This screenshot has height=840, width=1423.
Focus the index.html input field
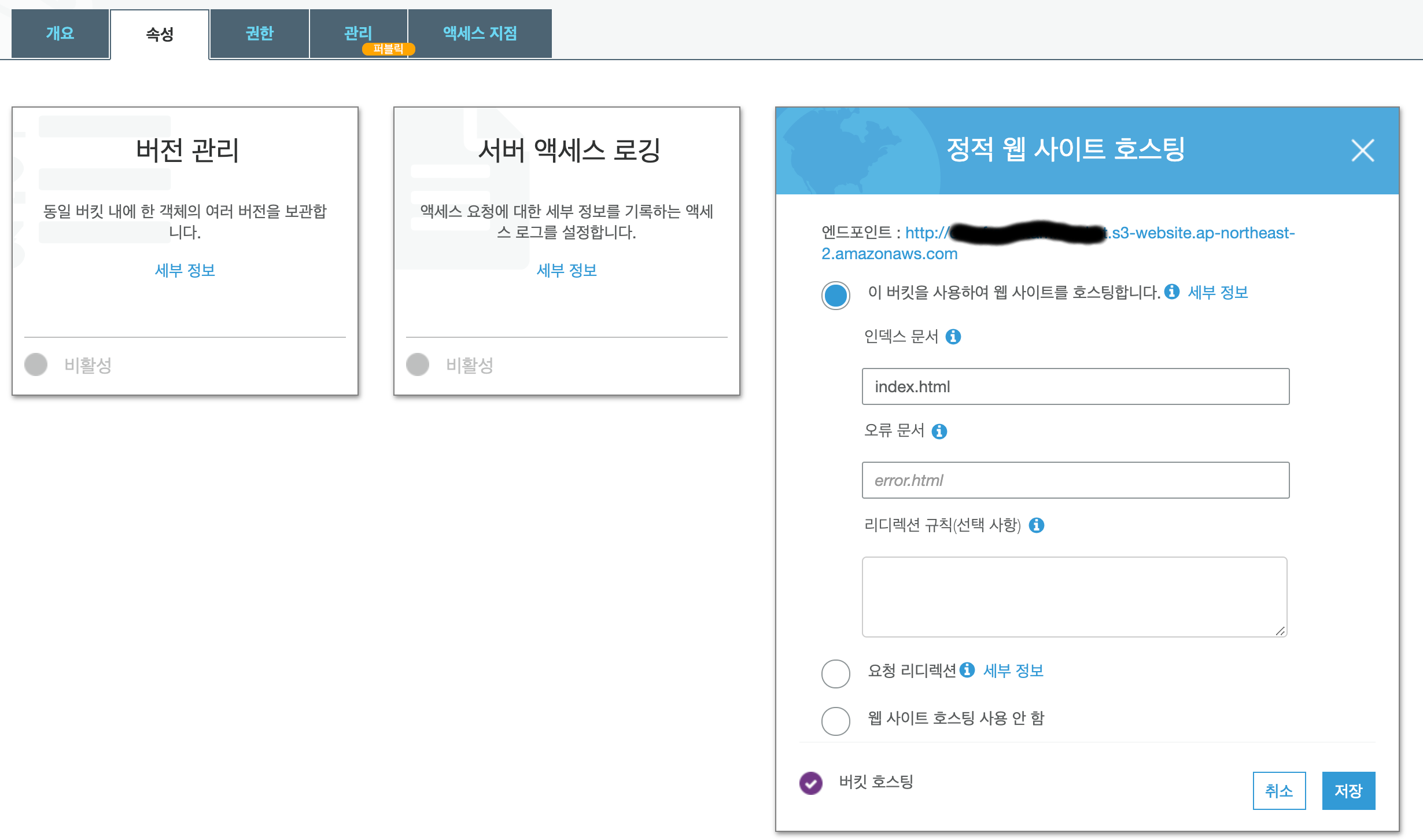[x=1075, y=386]
